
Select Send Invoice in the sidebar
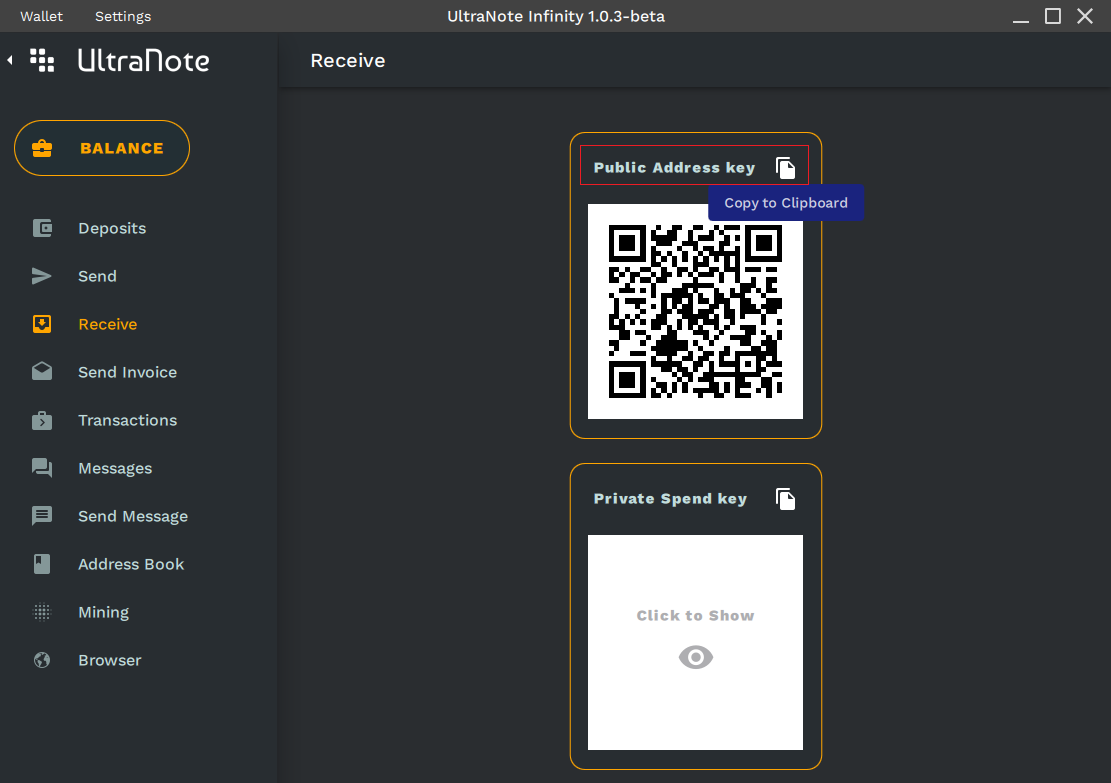pyautogui.click(x=128, y=372)
